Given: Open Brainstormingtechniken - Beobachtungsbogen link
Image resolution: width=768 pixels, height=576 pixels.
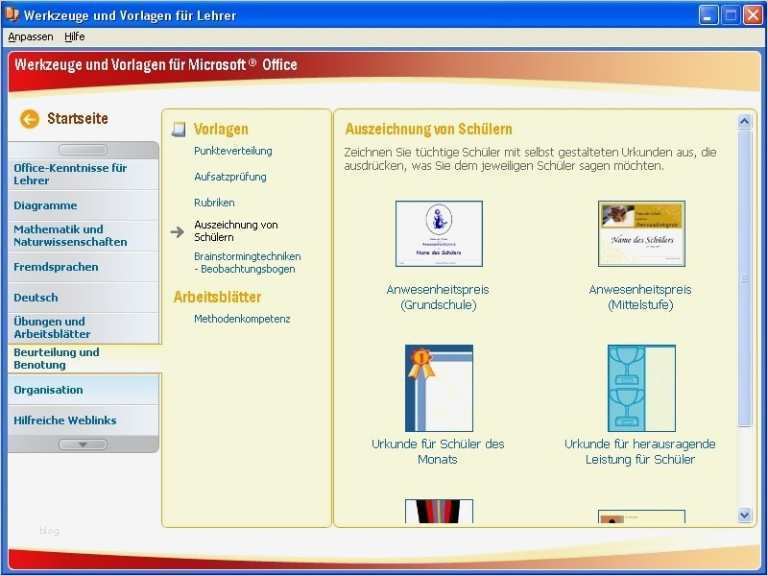Looking at the screenshot, I should pos(247,263).
